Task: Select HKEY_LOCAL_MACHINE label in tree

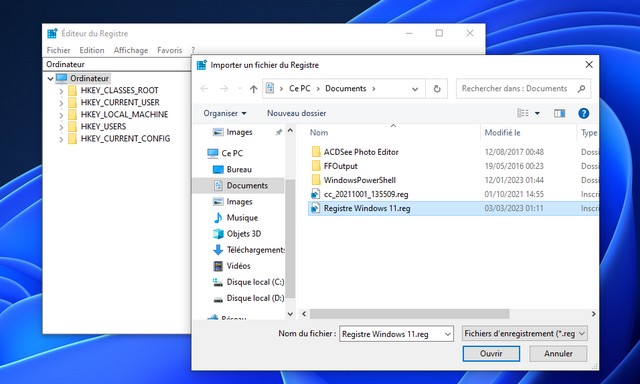Action: tap(124, 115)
